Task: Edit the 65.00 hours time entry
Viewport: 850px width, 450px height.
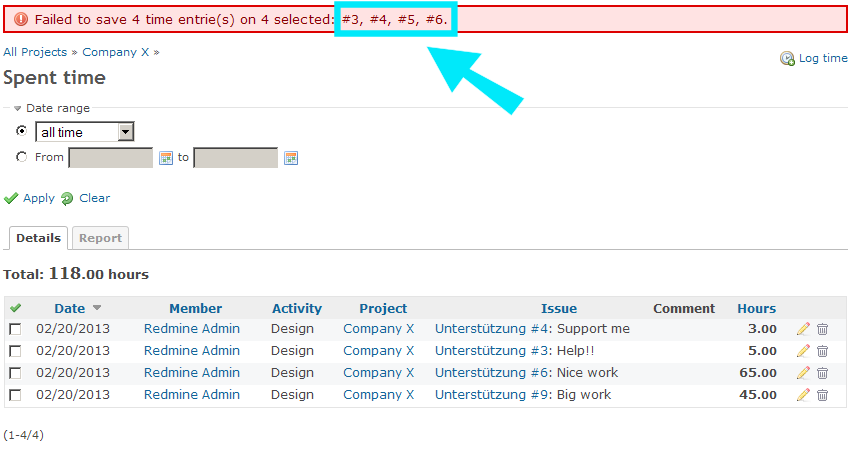Action: tap(803, 373)
